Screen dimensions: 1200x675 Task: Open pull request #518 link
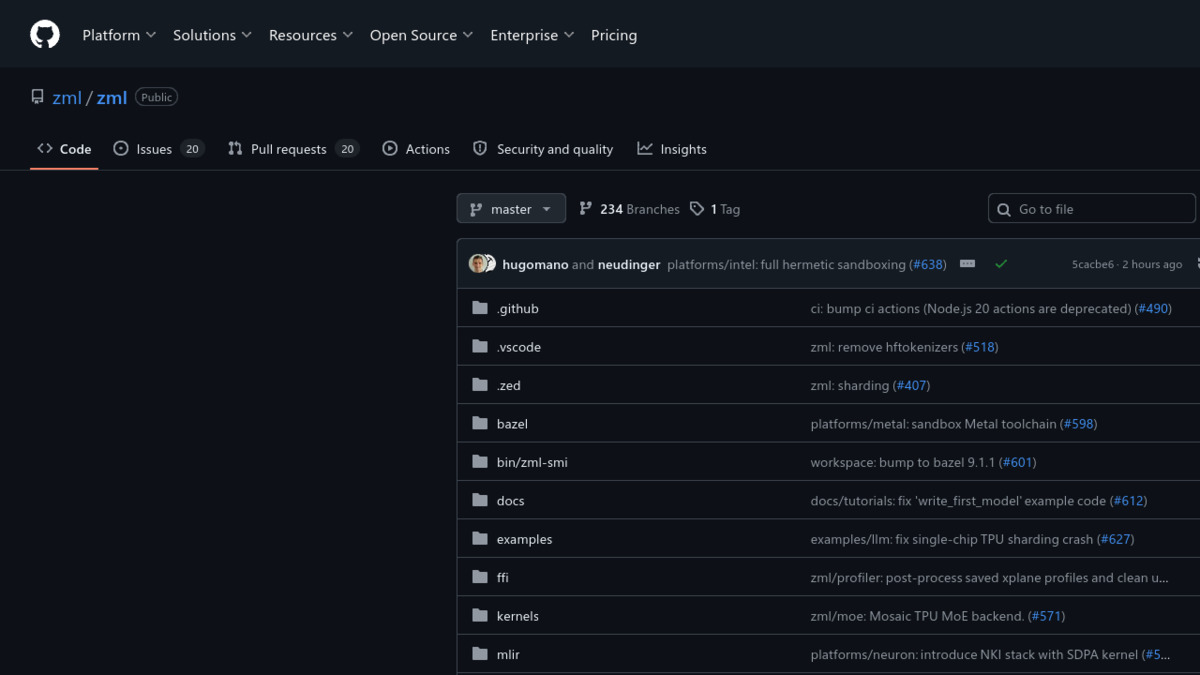(980, 346)
